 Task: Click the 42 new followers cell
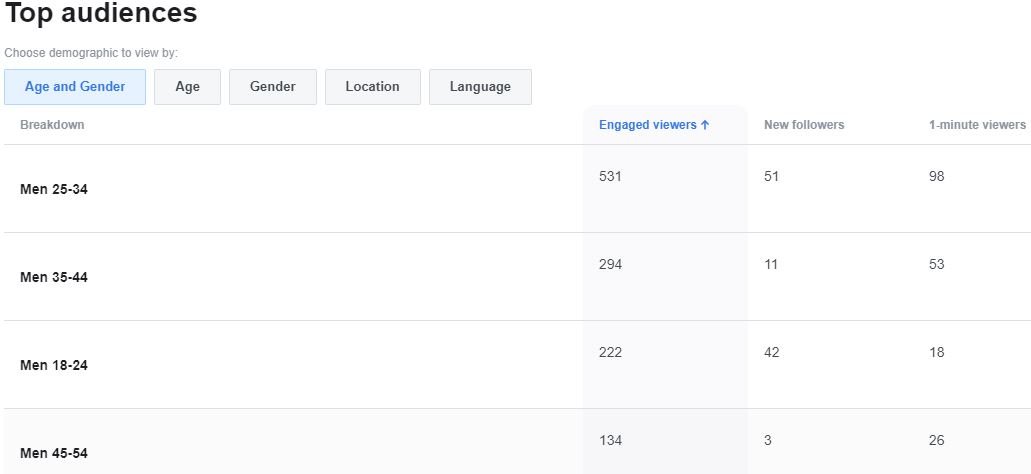[771, 352]
